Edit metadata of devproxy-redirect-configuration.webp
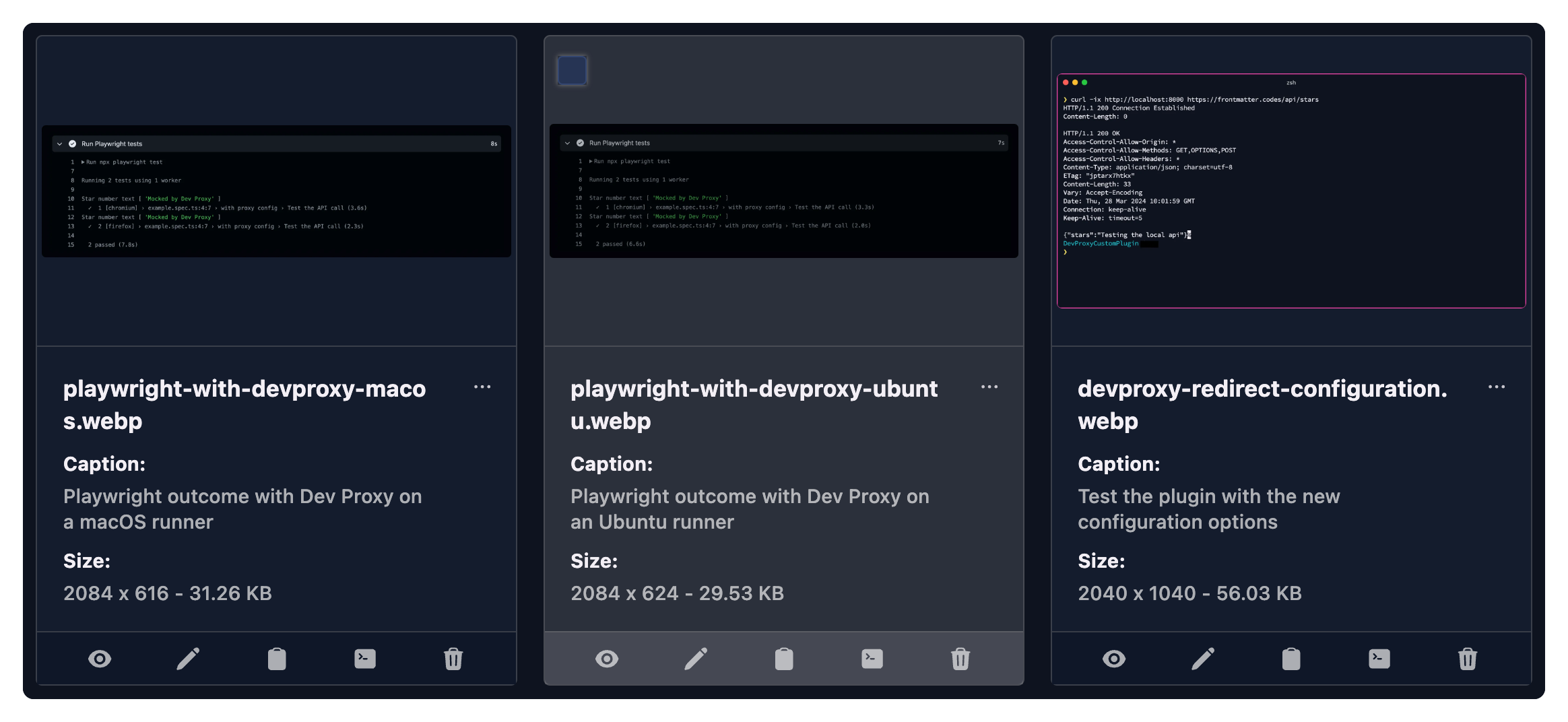Image resolution: width=1568 pixels, height=722 pixels. pyautogui.click(x=1203, y=659)
